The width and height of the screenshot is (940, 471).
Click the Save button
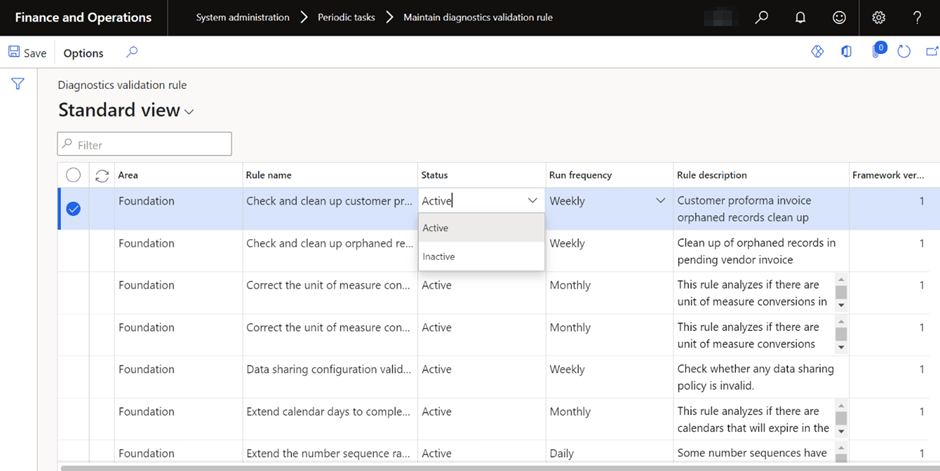pyautogui.click(x=27, y=53)
